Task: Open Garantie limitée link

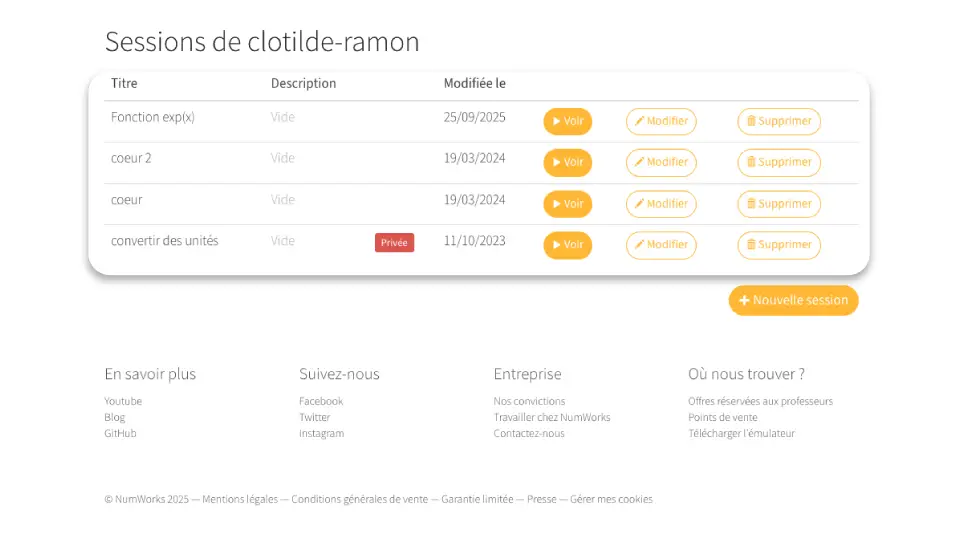Action: click(477, 499)
